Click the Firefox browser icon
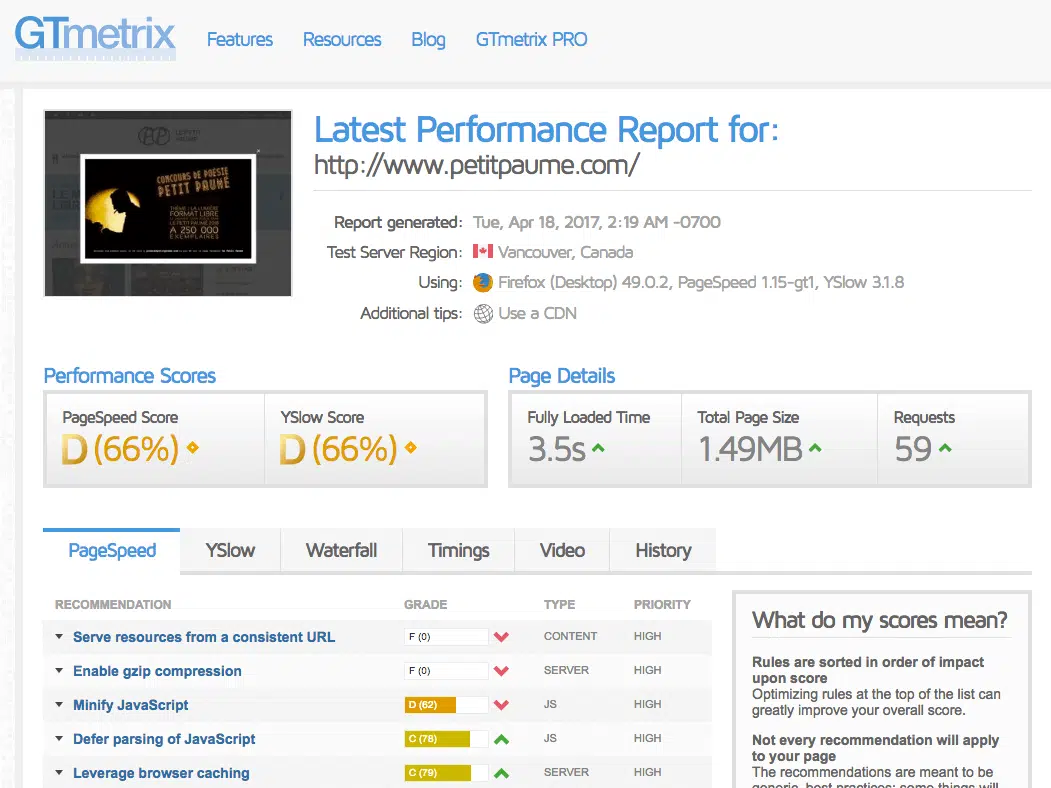Viewport: 1051px width, 788px height. (483, 283)
